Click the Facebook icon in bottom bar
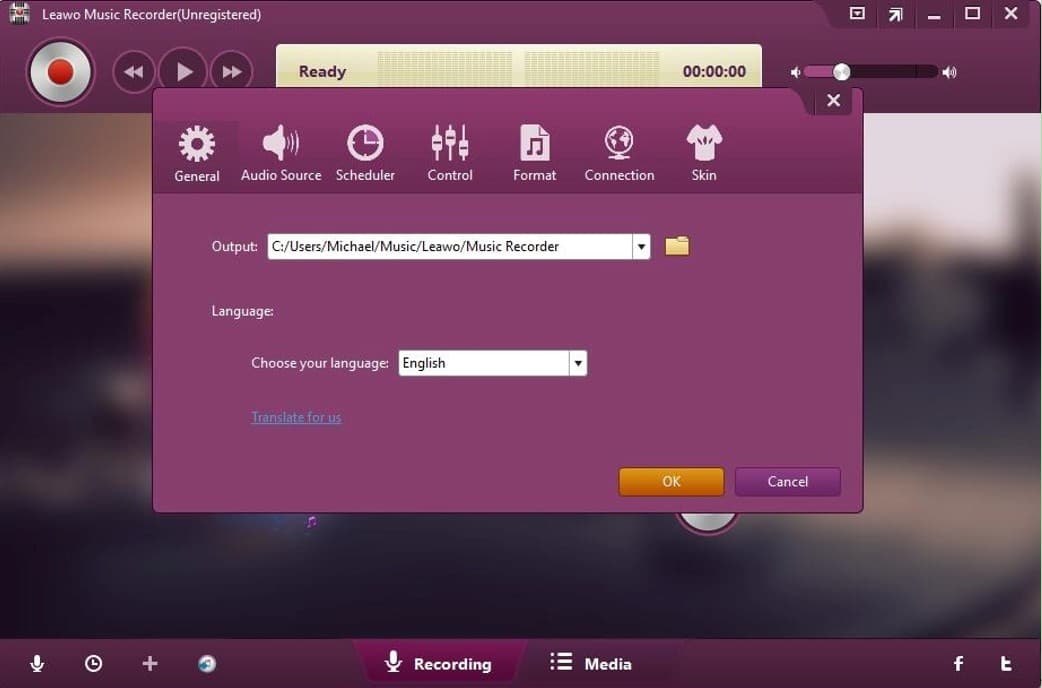The height and width of the screenshot is (688, 1042). [958, 663]
